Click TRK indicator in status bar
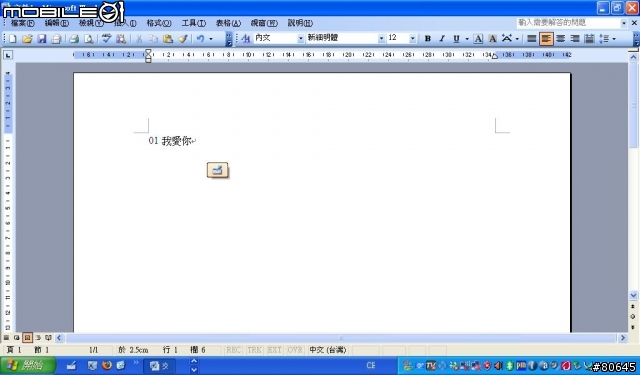Viewport: 640px width, 375px height. [254, 350]
